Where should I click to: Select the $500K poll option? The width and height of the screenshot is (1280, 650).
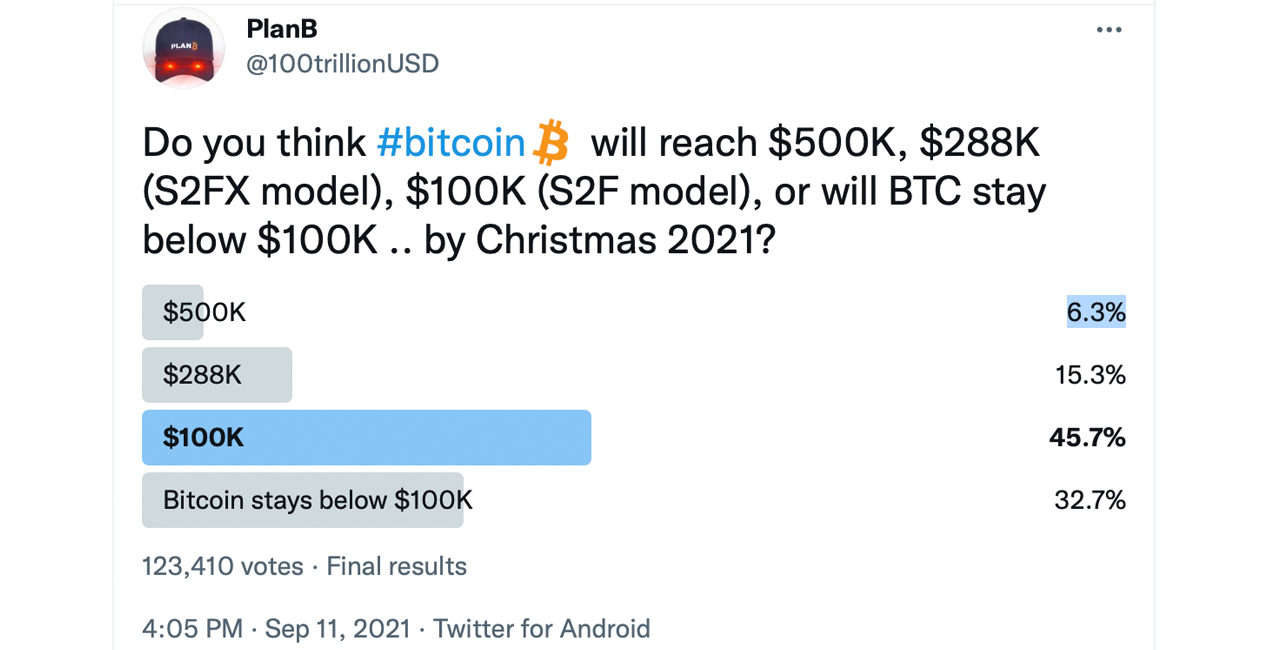[x=202, y=312]
